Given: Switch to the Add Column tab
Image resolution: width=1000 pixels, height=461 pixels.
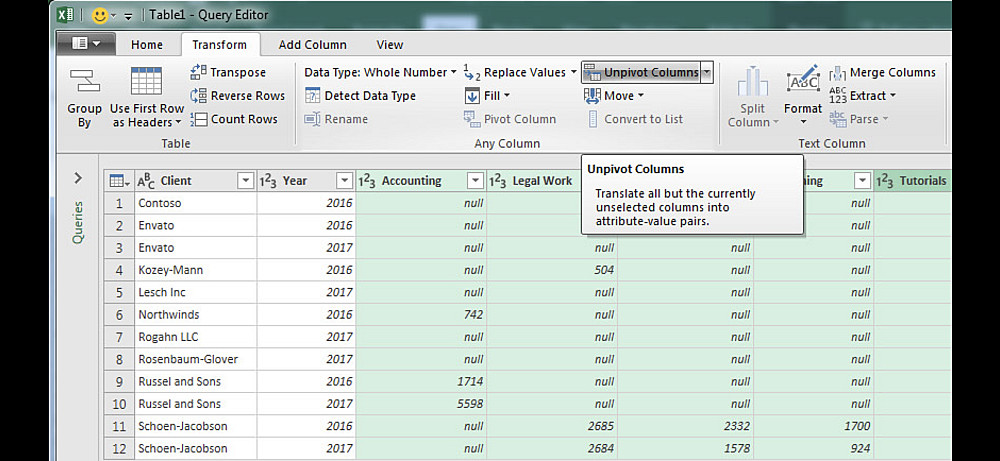Looking at the screenshot, I should (x=312, y=44).
